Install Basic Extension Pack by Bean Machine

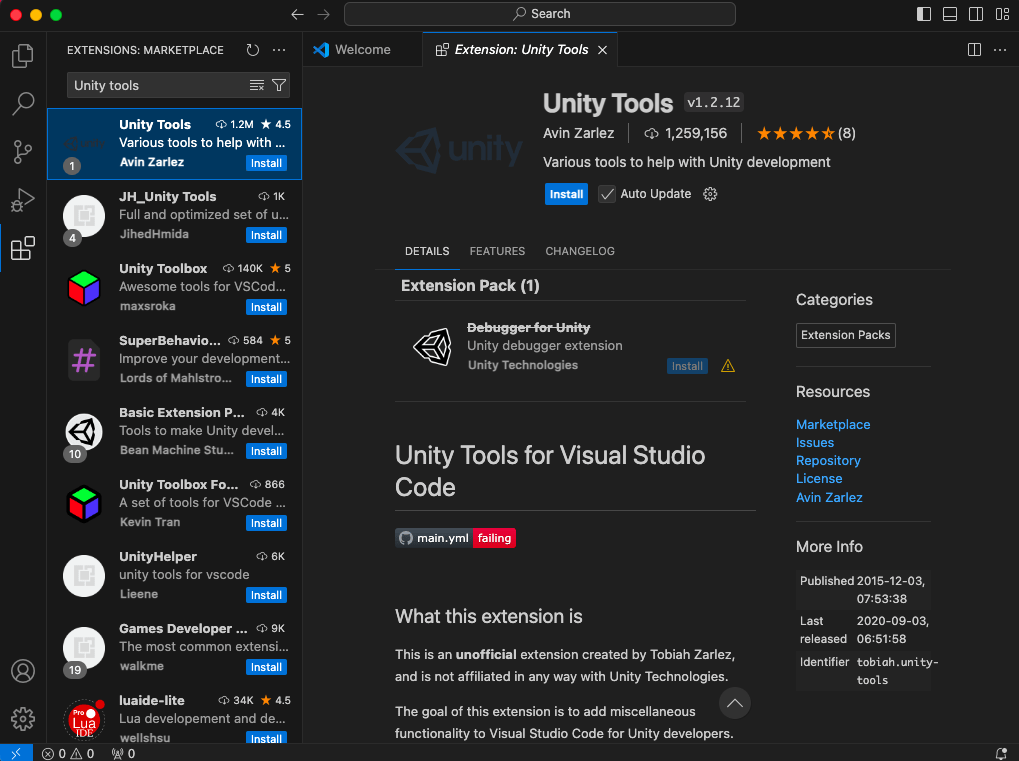point(266,451)
